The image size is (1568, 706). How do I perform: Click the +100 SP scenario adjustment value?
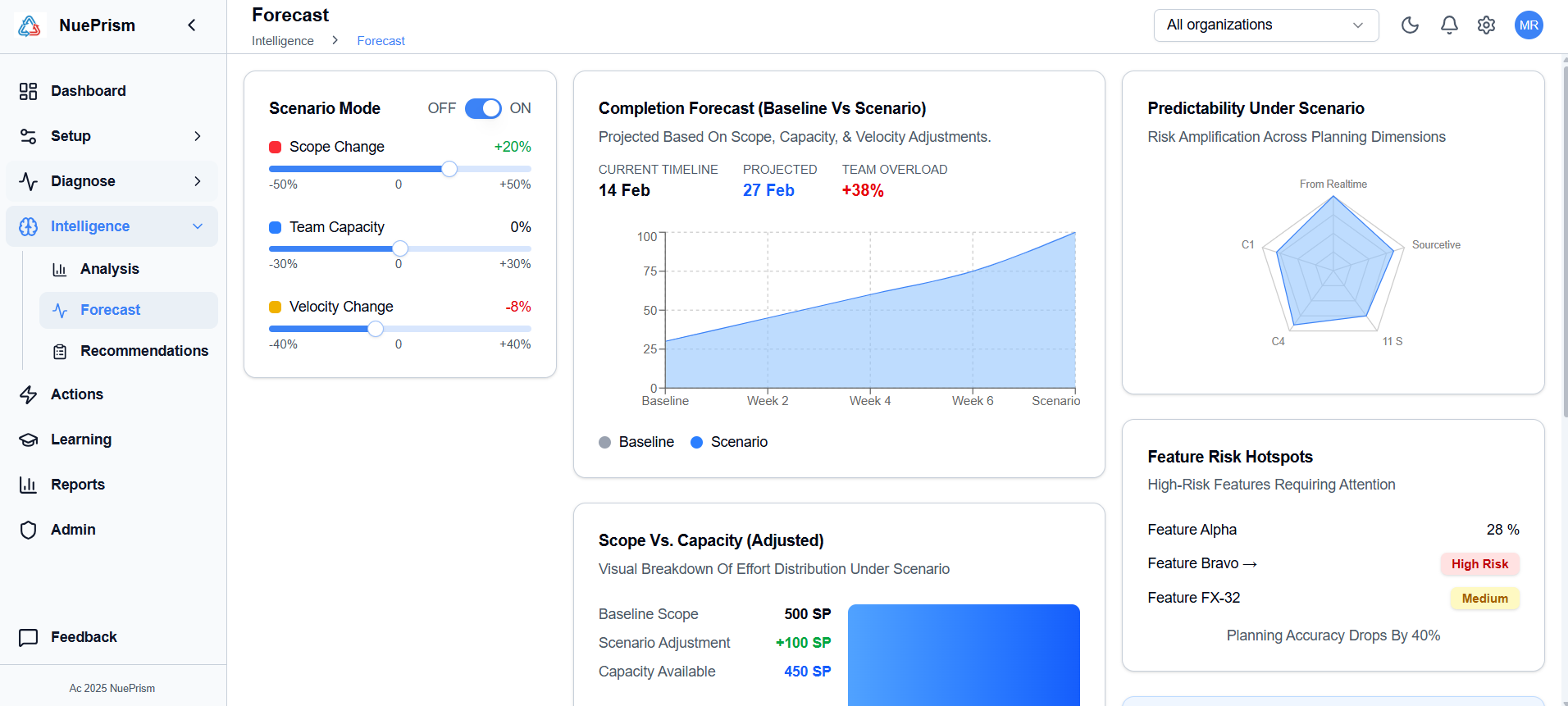804,643
